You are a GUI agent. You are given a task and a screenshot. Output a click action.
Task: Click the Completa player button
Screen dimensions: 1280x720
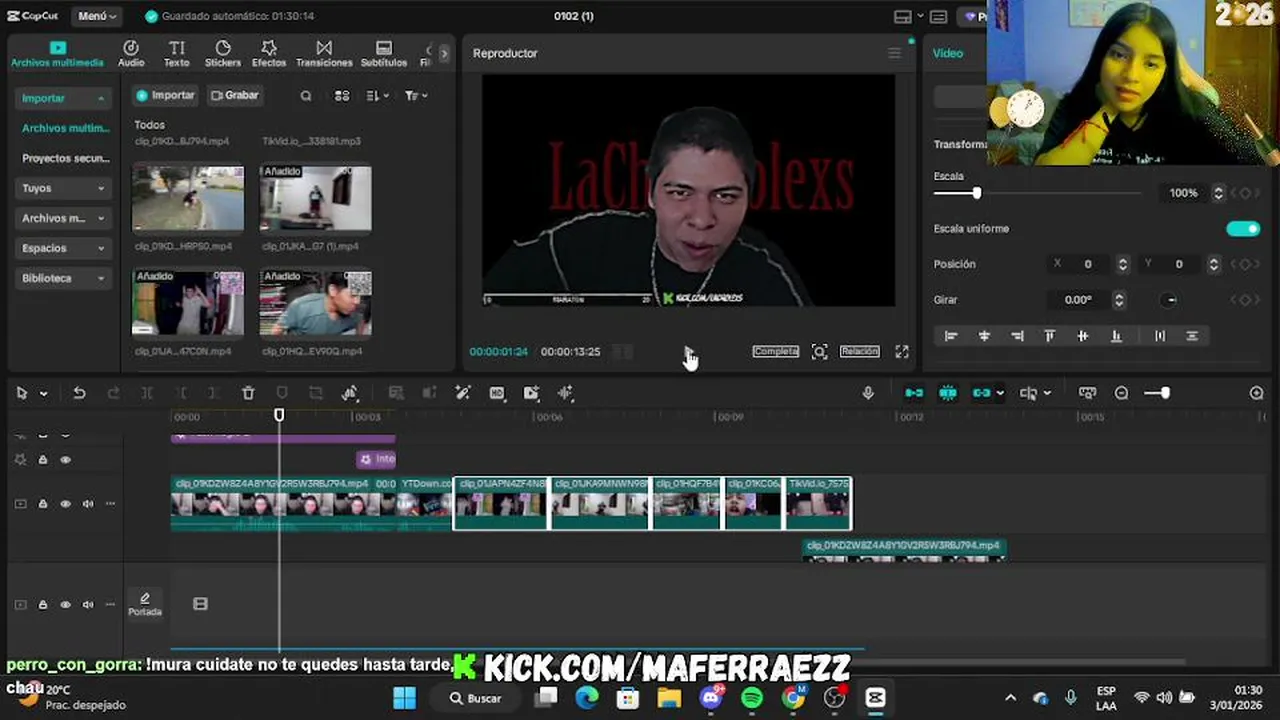pyautogui.click(x=776, y=352)
